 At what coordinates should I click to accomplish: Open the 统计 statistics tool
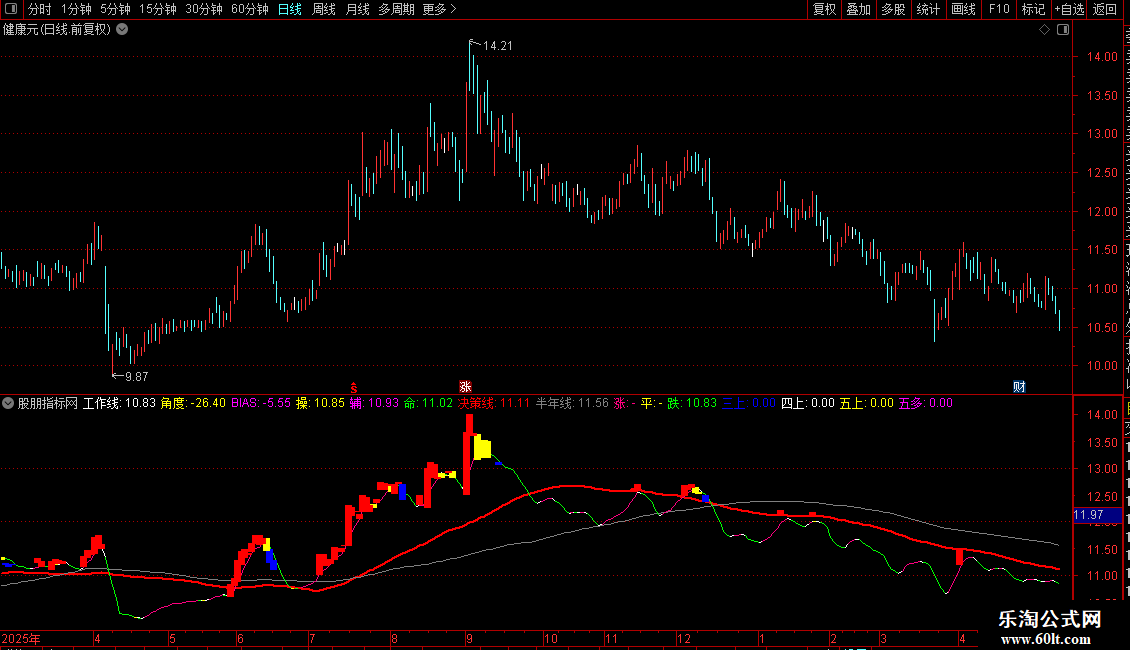928,9
